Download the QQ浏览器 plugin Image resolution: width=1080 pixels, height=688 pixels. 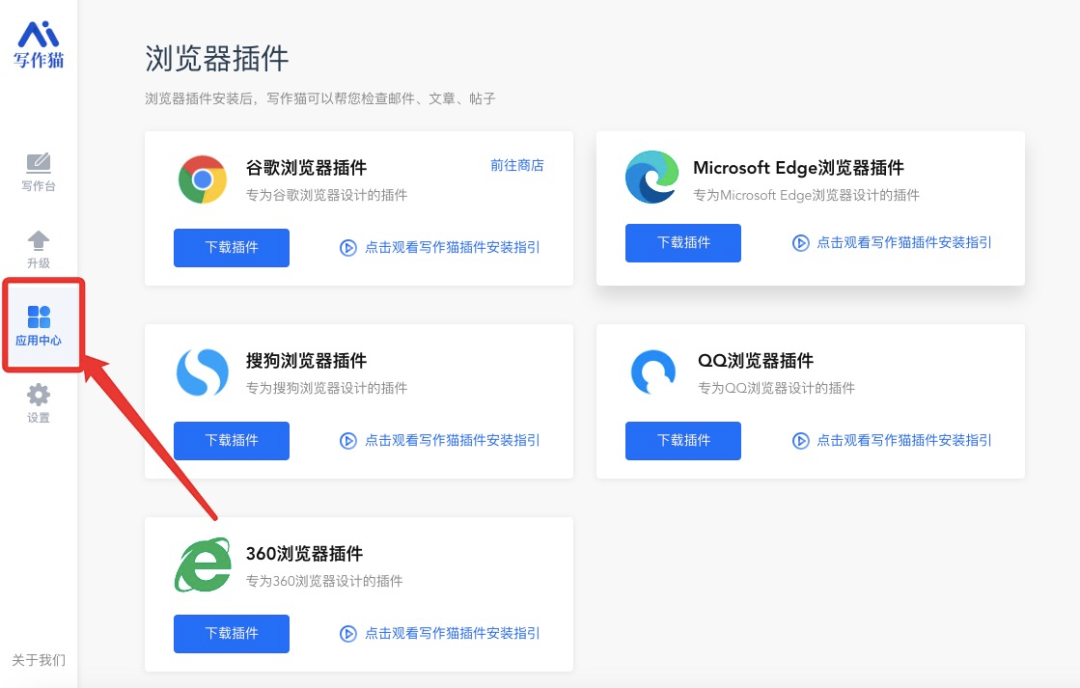pos(683,441)
